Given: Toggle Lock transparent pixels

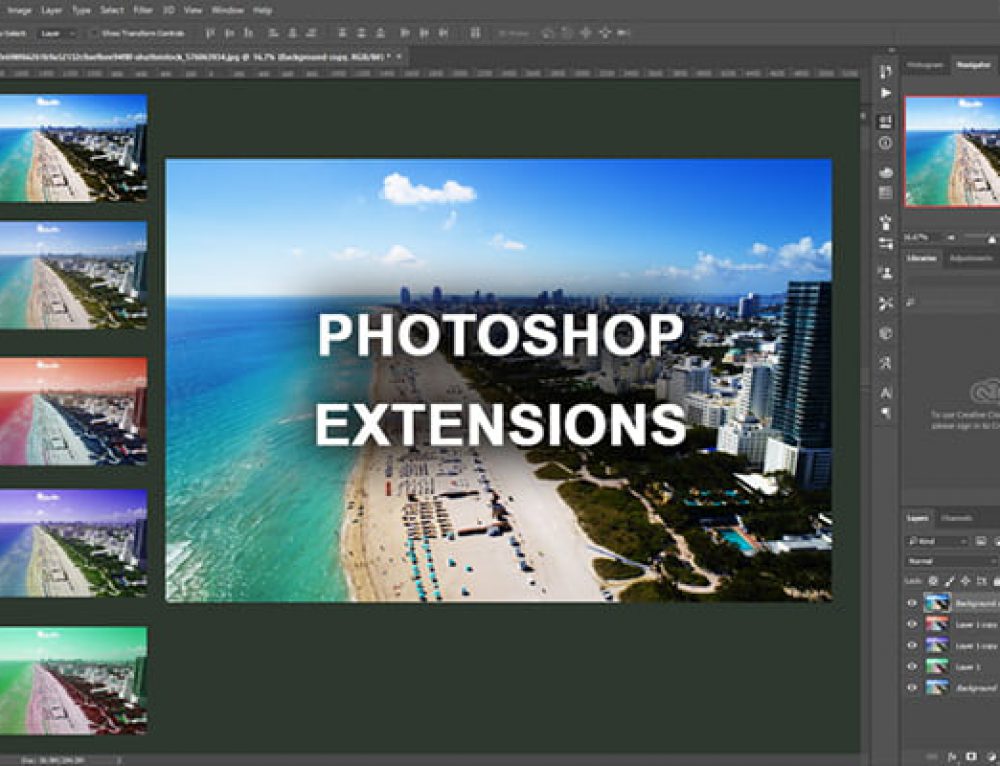Looking at the screenshot, I should click(x=933, y=581).
